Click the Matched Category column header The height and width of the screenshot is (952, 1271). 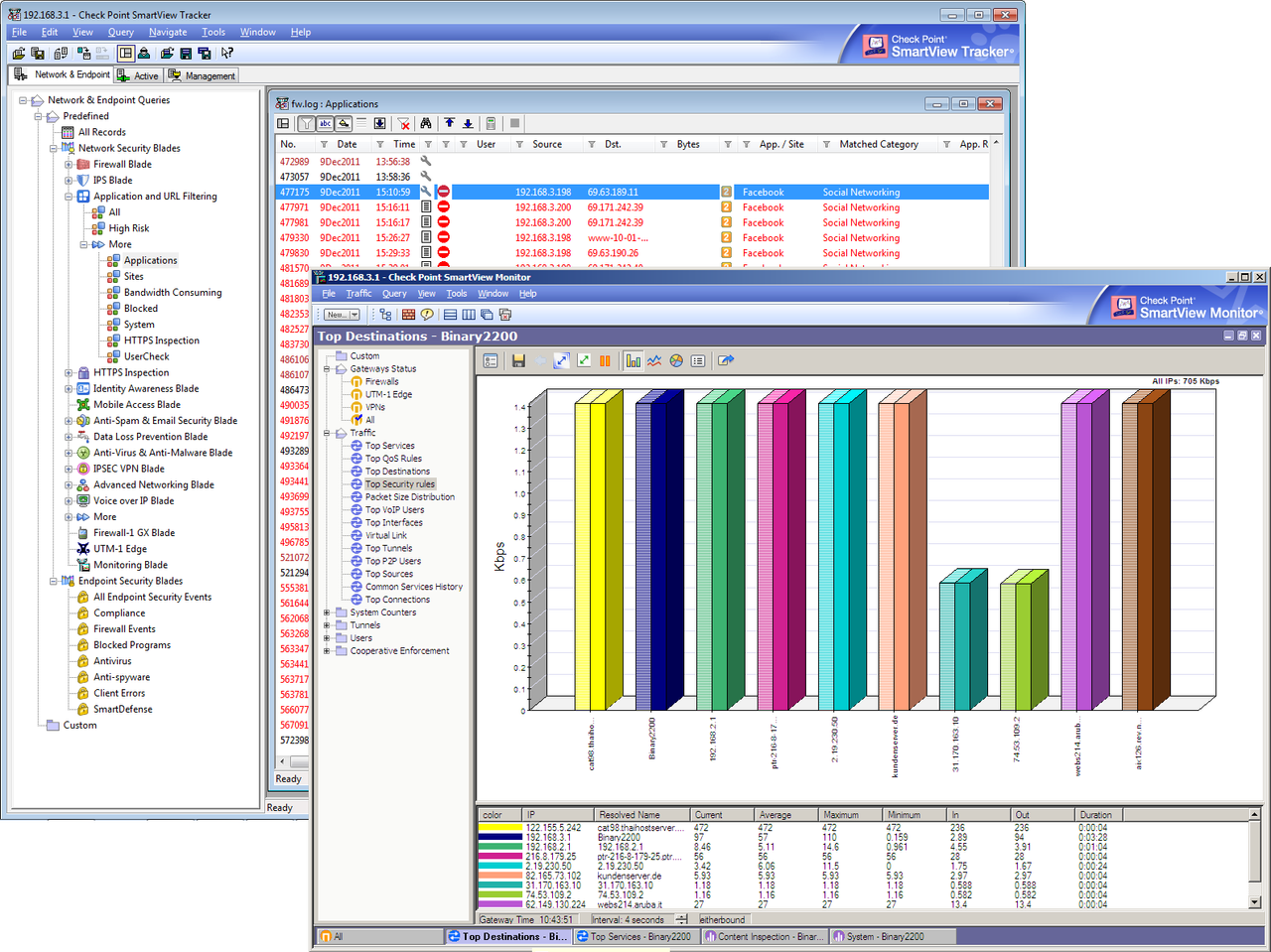[878, 144]
